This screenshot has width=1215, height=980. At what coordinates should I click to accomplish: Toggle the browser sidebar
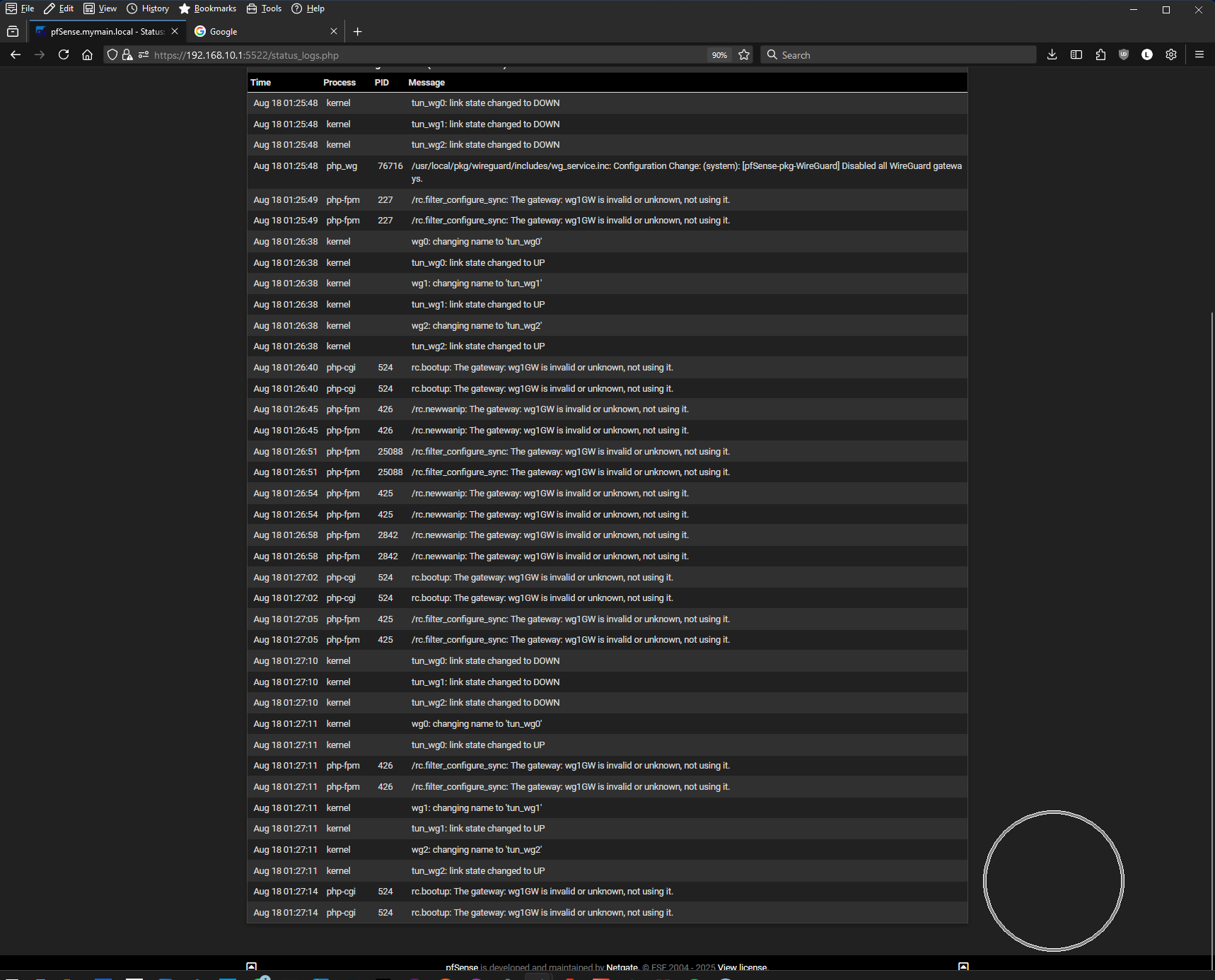(1076, 55)
